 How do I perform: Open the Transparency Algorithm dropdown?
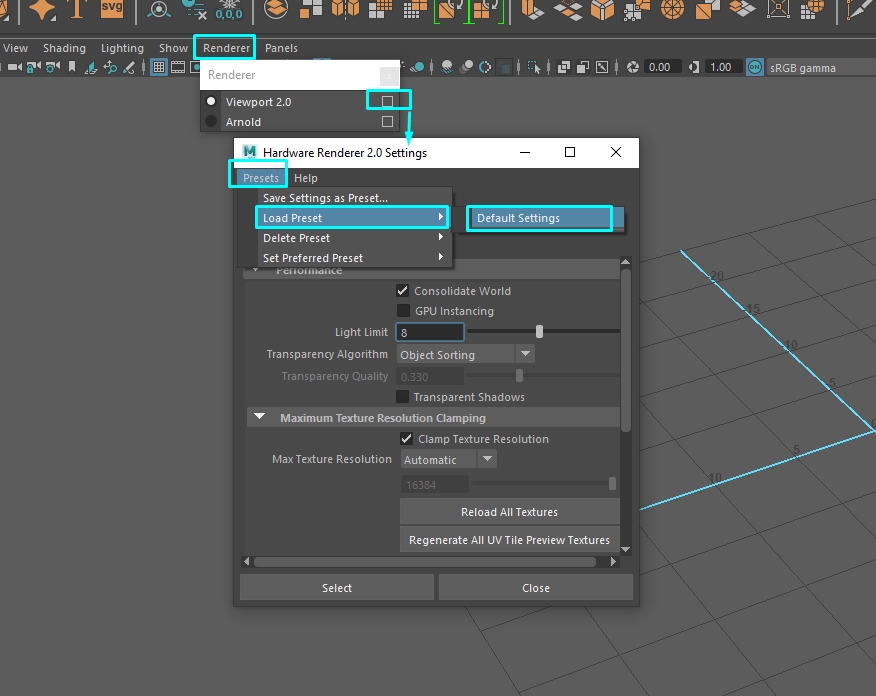465,354
